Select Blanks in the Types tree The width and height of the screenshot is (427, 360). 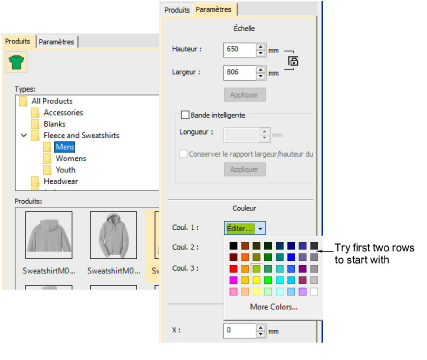pos(54,124)
